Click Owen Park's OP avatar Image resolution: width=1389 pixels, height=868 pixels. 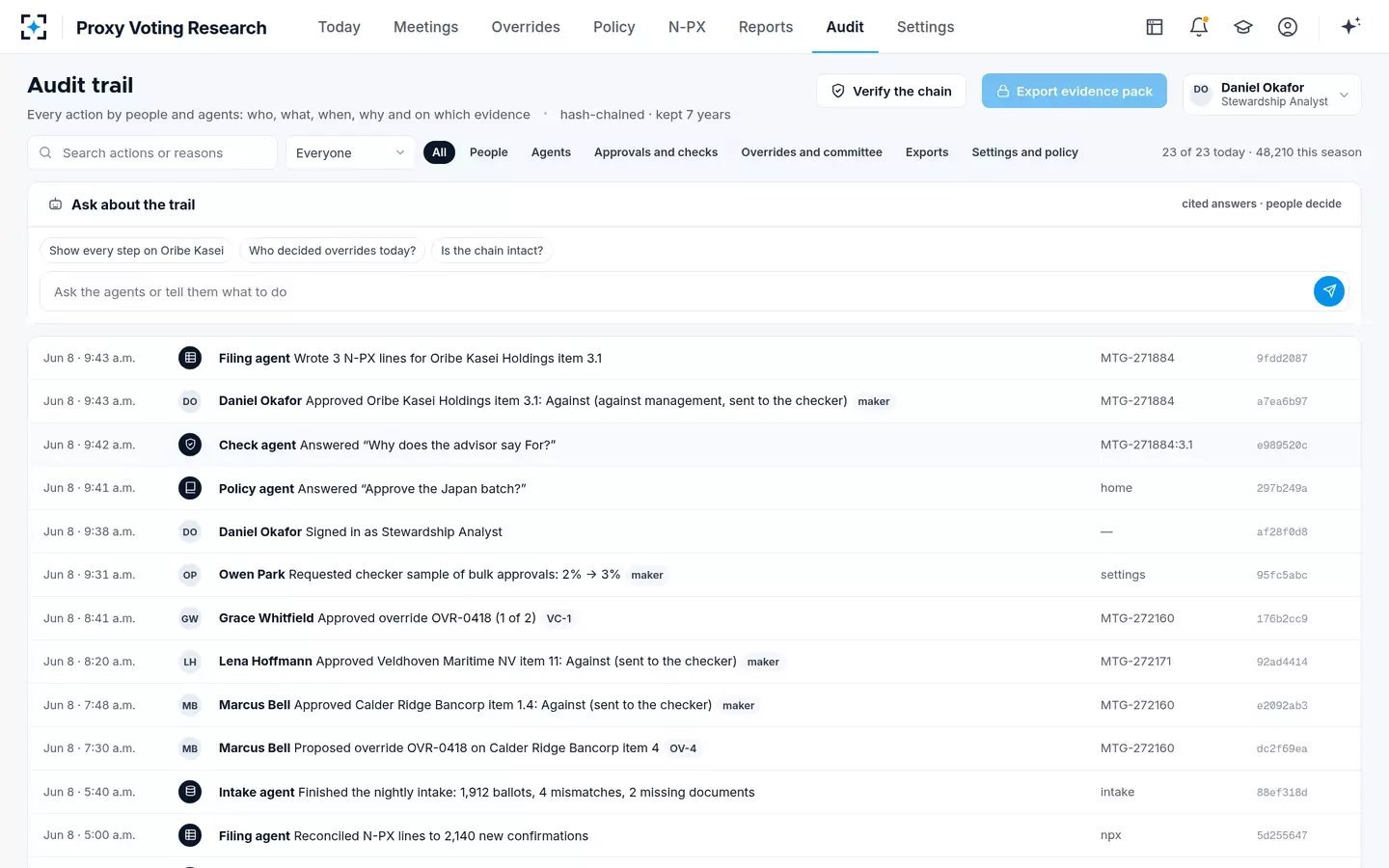tap(190, 575)
